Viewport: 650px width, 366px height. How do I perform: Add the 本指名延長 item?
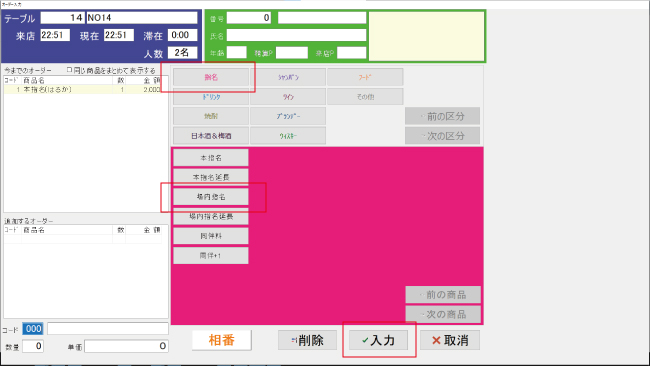pos(211,177)
